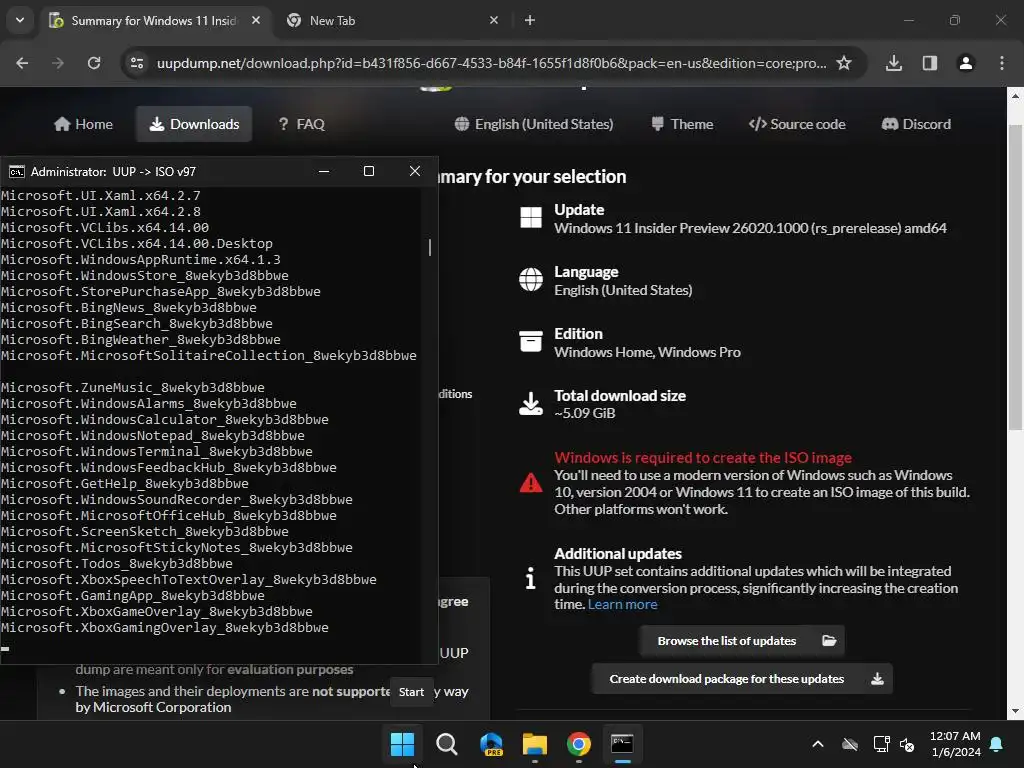
Task: Open taskbar Search icon
Action: point(447,744)
